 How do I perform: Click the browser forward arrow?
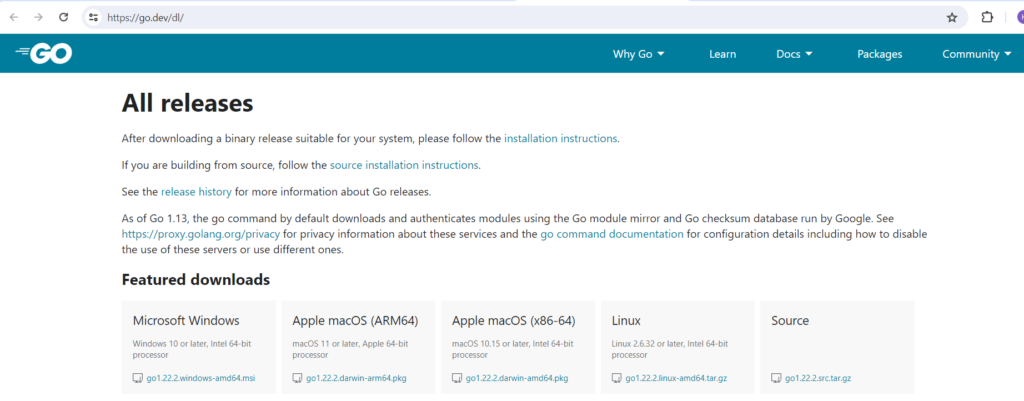coord(38,17)
